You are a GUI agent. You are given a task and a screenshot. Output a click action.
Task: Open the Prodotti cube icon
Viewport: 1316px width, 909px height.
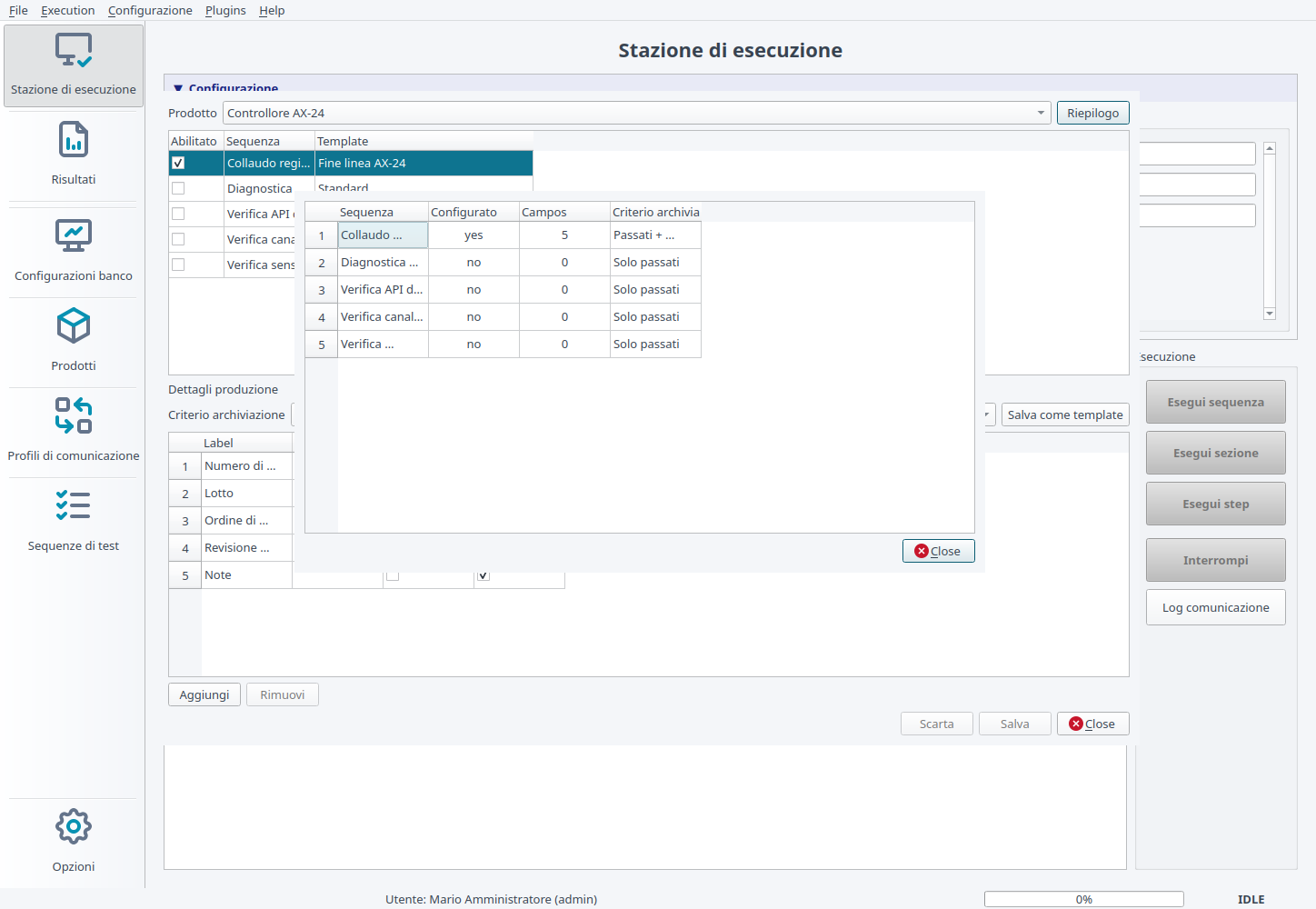tap(74, 325)
